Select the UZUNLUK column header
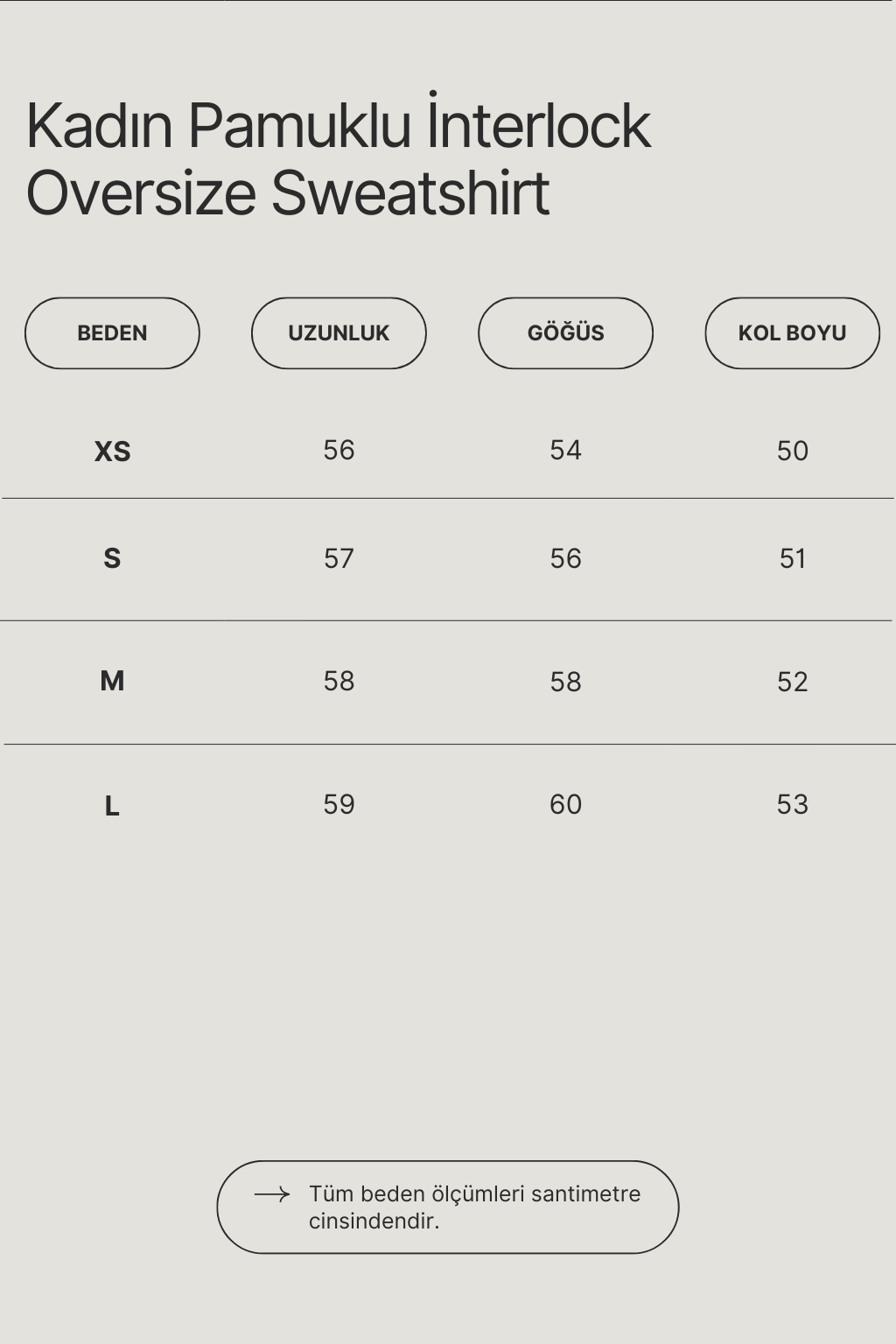 [339, 333]
